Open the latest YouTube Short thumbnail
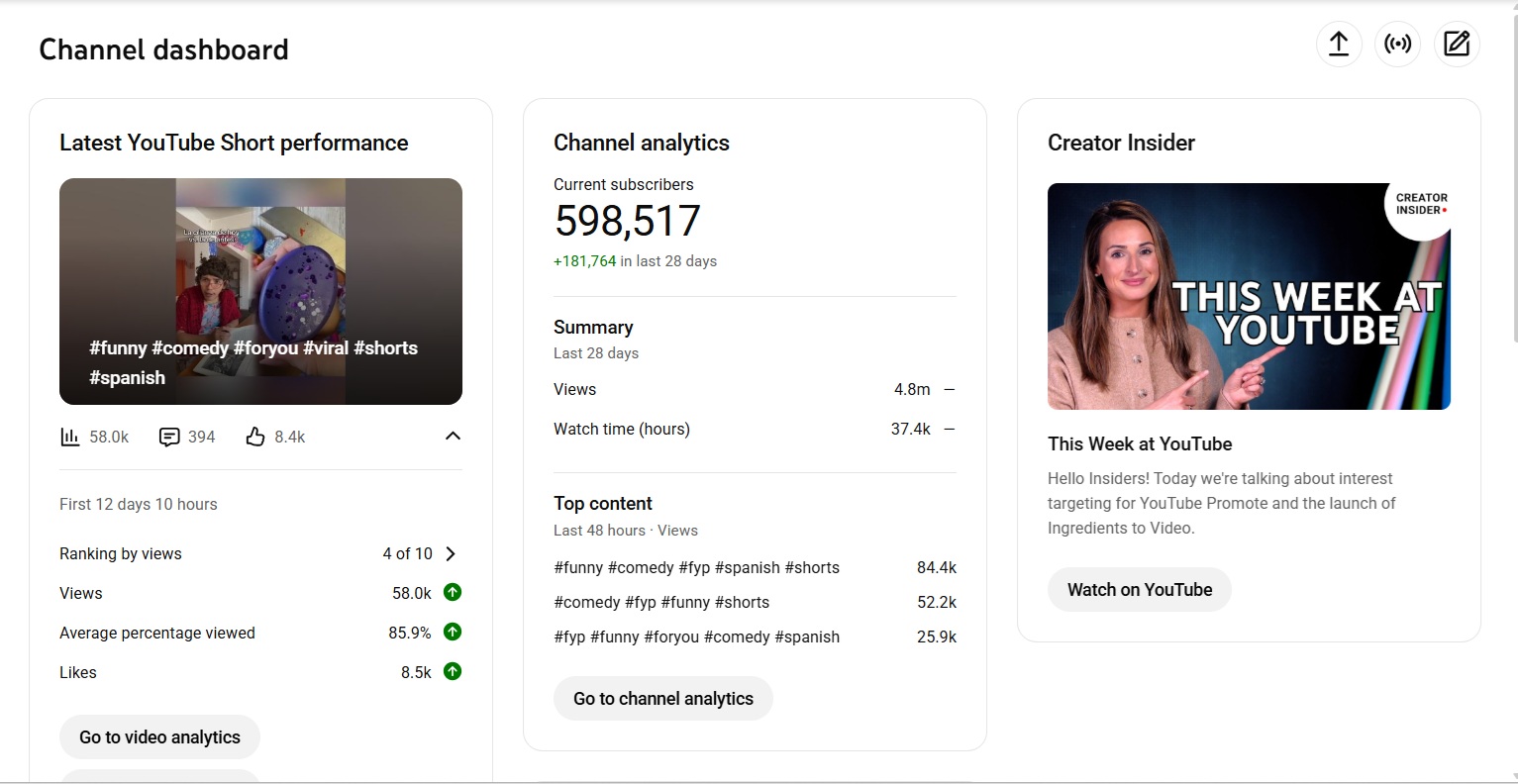The image size is (1518, 784). (260, 291)
